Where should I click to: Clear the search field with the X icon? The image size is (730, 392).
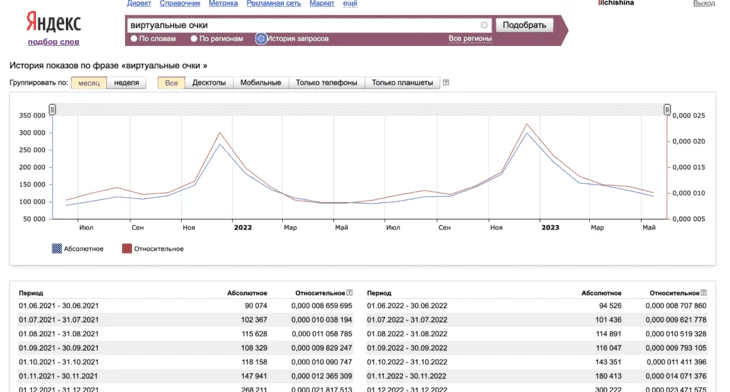484,25
